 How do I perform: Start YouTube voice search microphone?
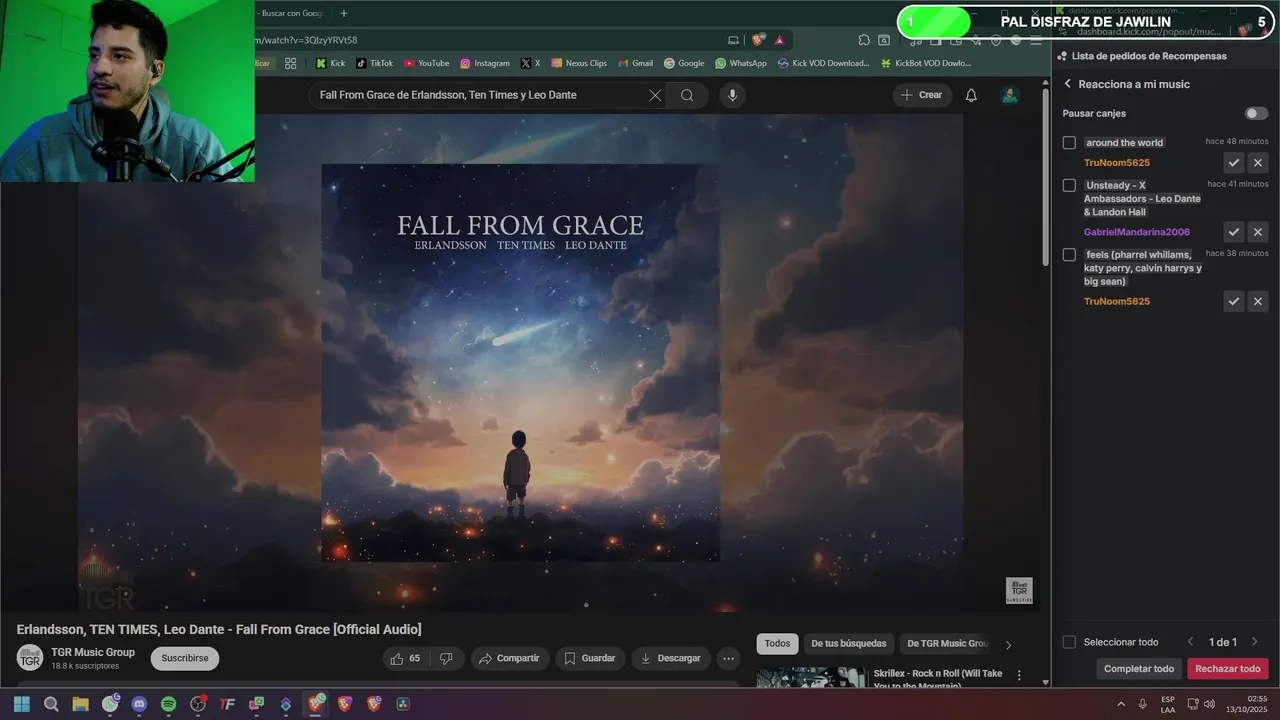pyautogui.click(x=733, y=95)
